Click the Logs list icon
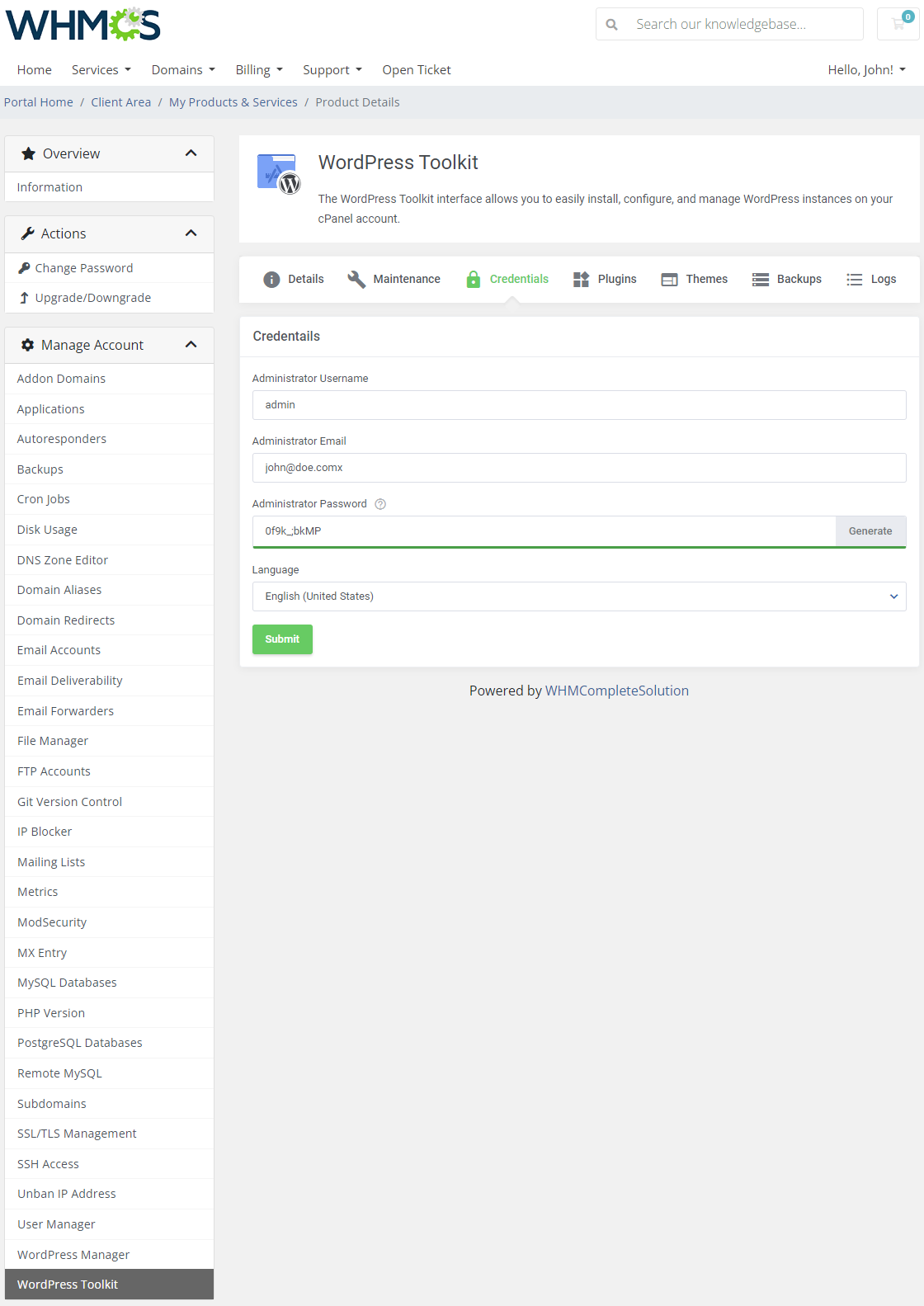This screenshot has width=924, height=1306. [855, 280]
